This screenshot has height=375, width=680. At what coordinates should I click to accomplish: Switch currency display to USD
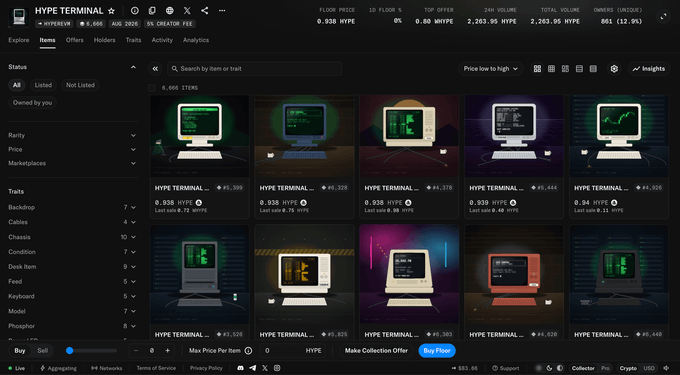pos(649,368)
